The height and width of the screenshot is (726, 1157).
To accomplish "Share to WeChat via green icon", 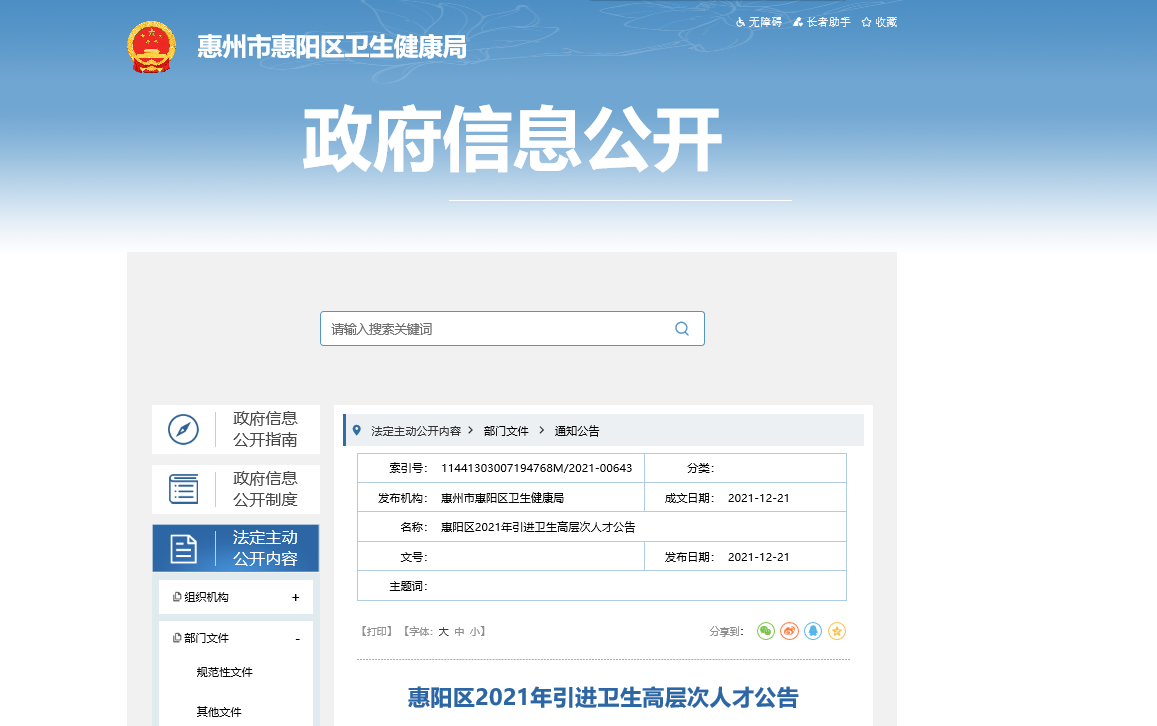I will (766, 631).
